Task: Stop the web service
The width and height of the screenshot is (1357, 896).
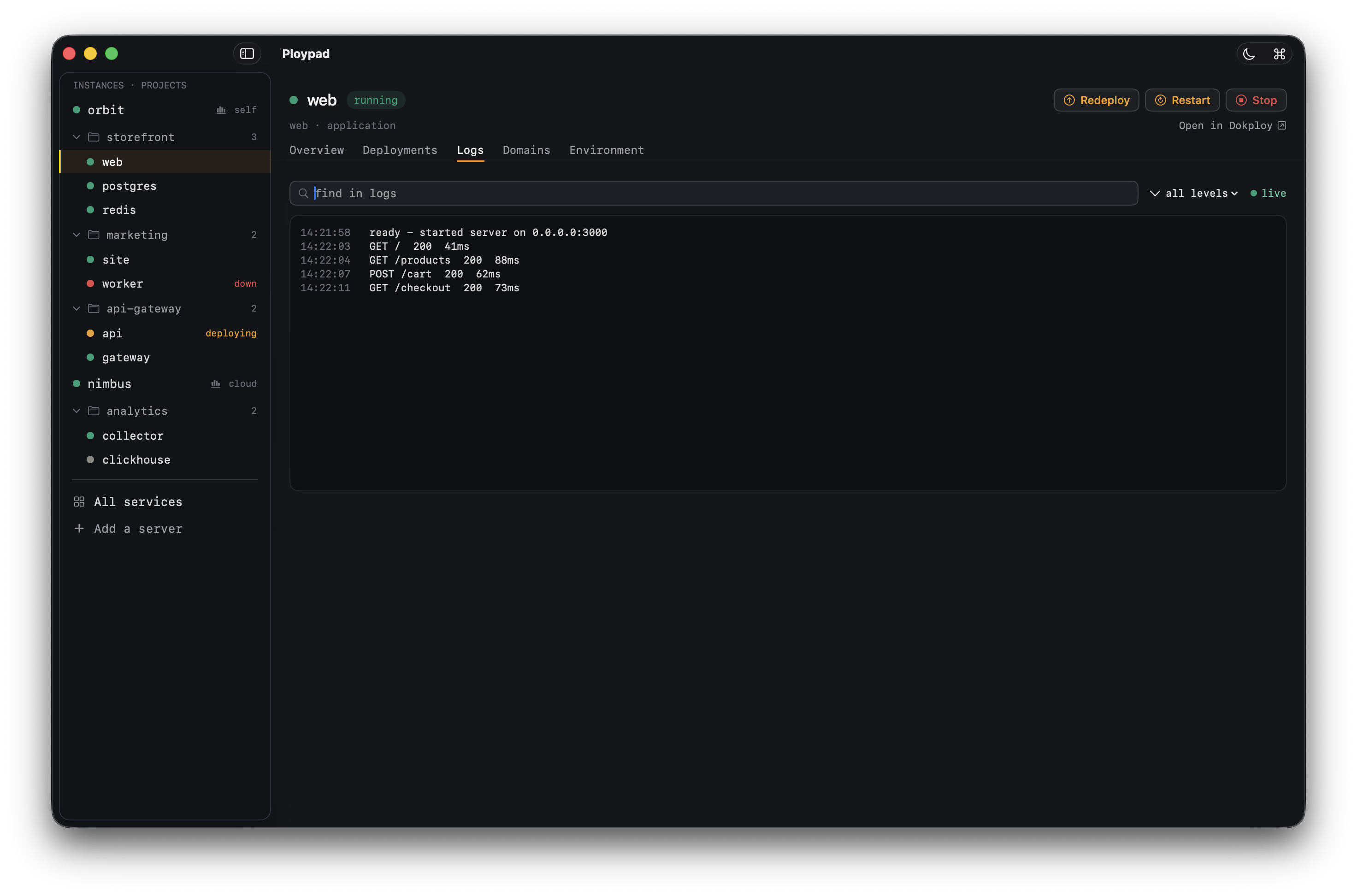Action: [x=1255, y=100]
